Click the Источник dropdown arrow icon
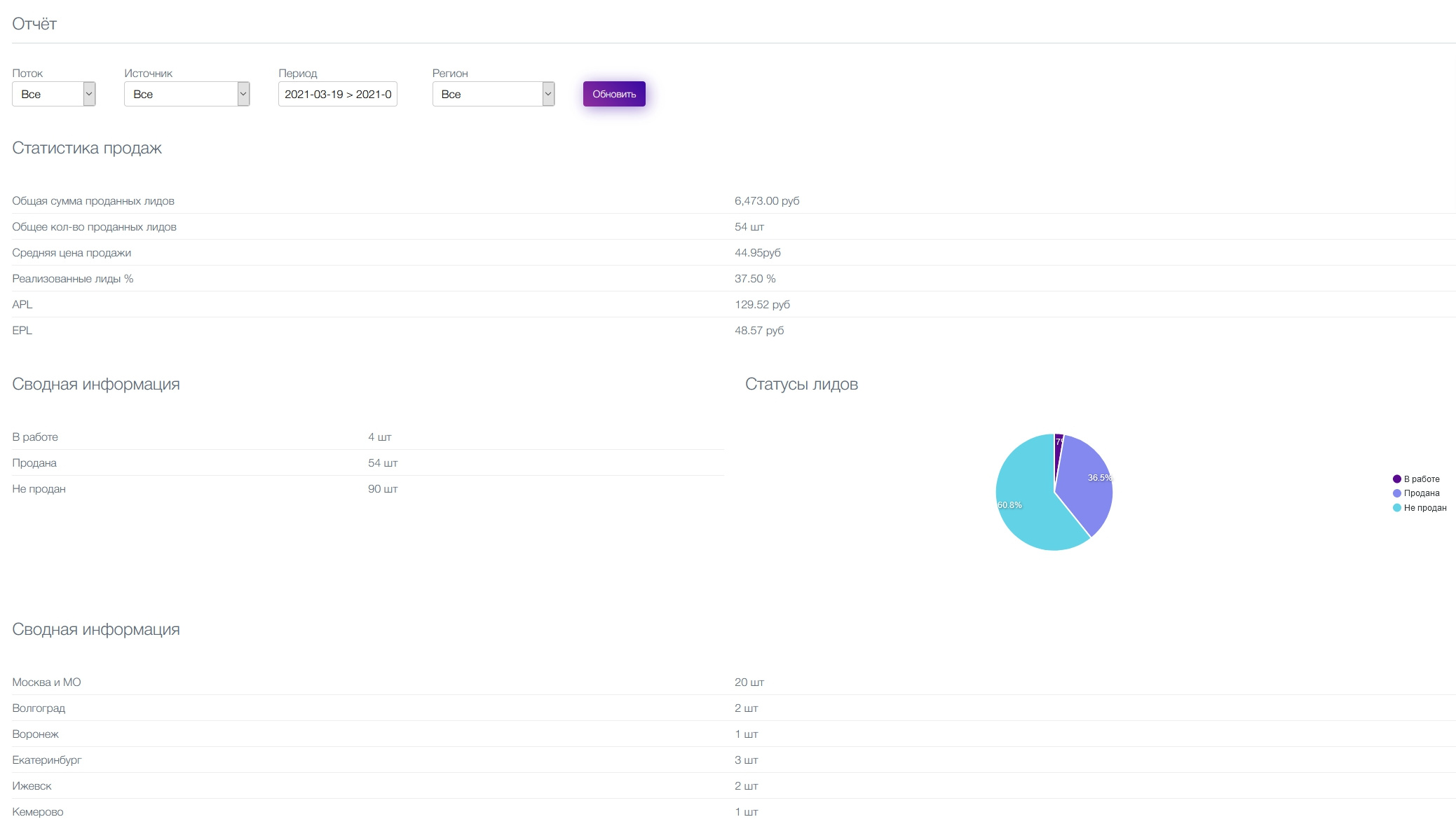1456x824 pixels. pos(243,94)
